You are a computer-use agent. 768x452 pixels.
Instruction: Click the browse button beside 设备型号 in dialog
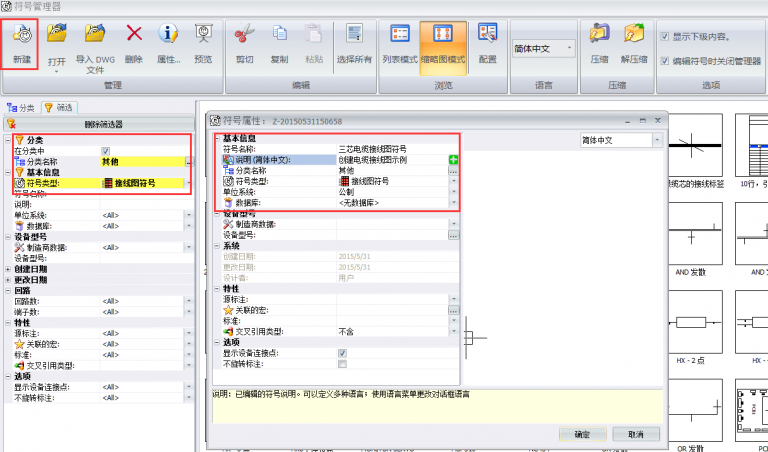(454, 235)
